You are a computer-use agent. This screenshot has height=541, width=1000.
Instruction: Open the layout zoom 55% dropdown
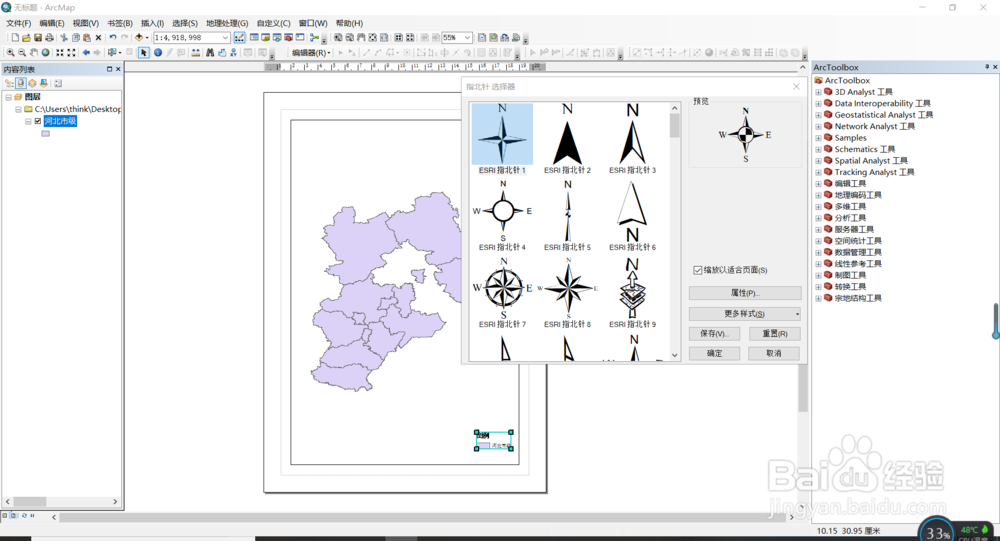[x=467, y=38]
